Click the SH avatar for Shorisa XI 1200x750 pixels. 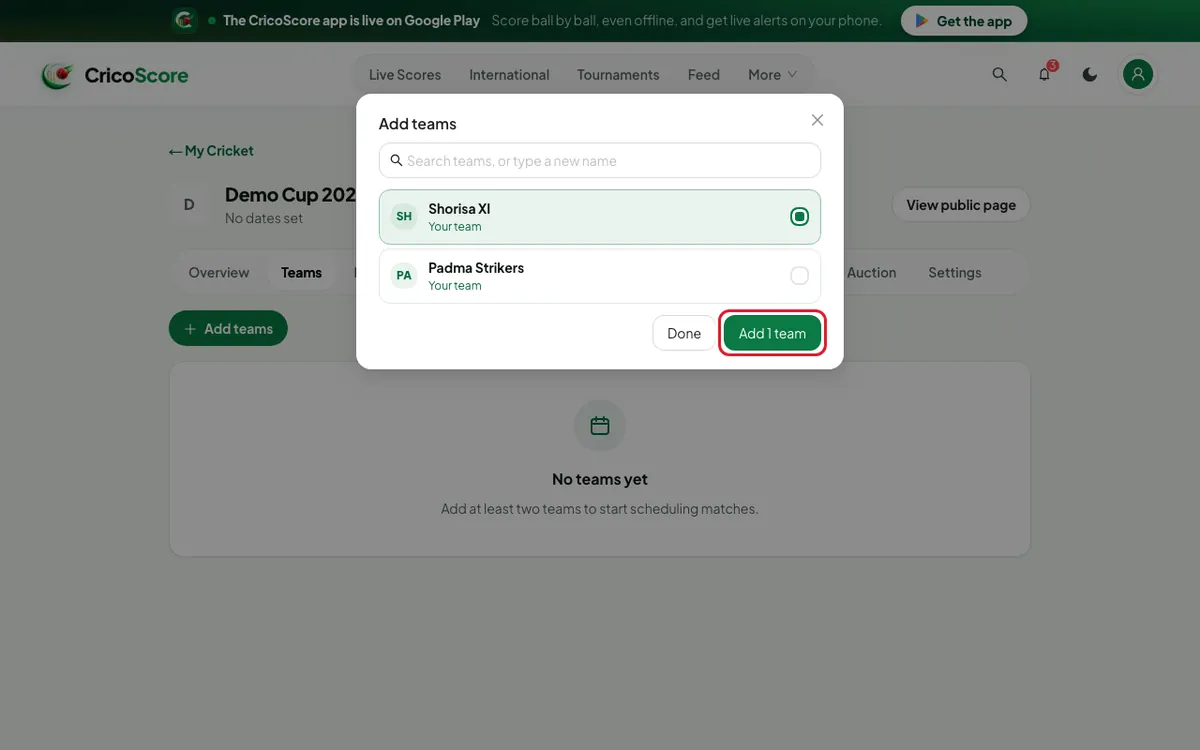[x=404, y=216]
